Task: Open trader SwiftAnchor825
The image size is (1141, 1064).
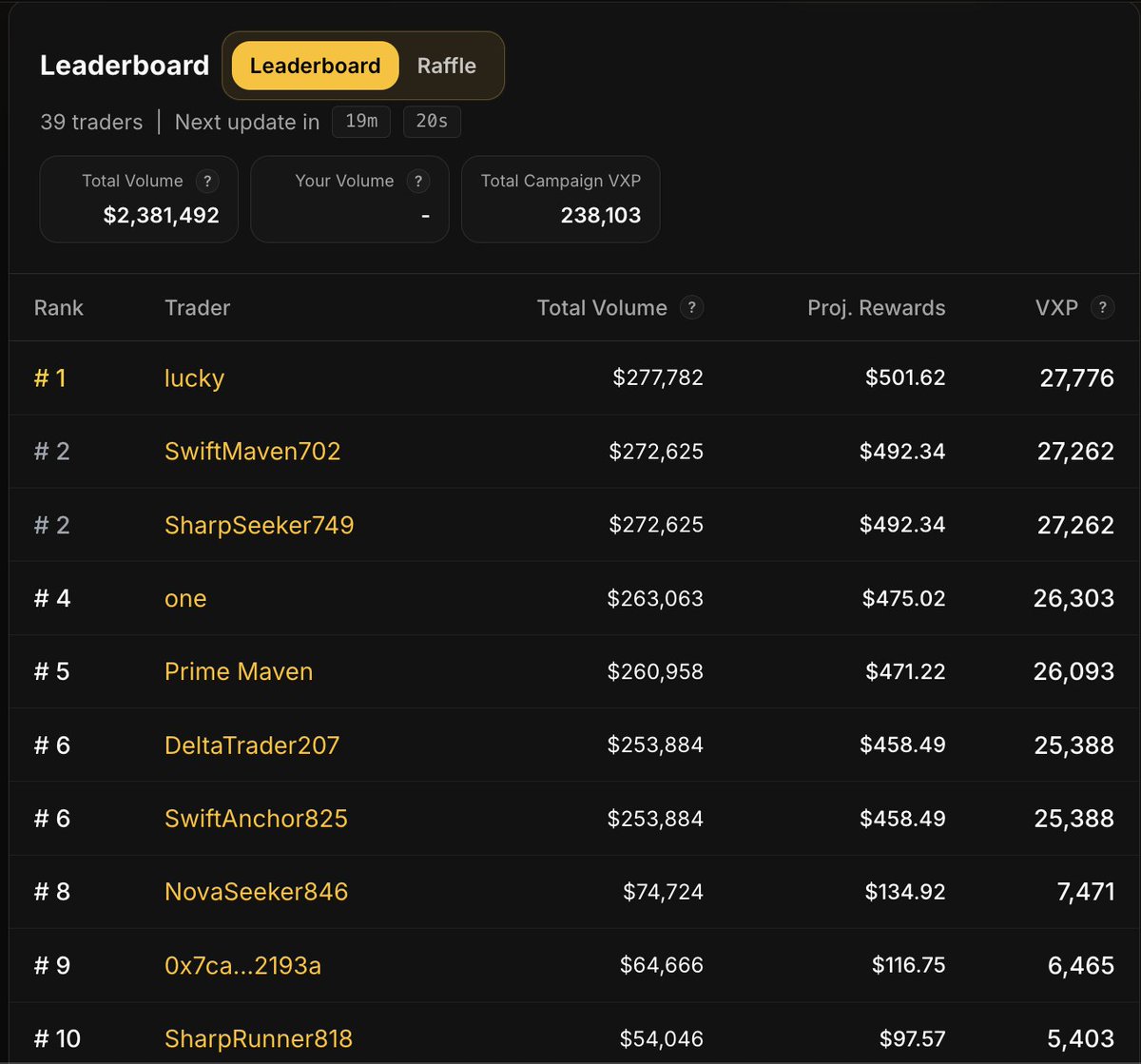Action: pos(256,819)
